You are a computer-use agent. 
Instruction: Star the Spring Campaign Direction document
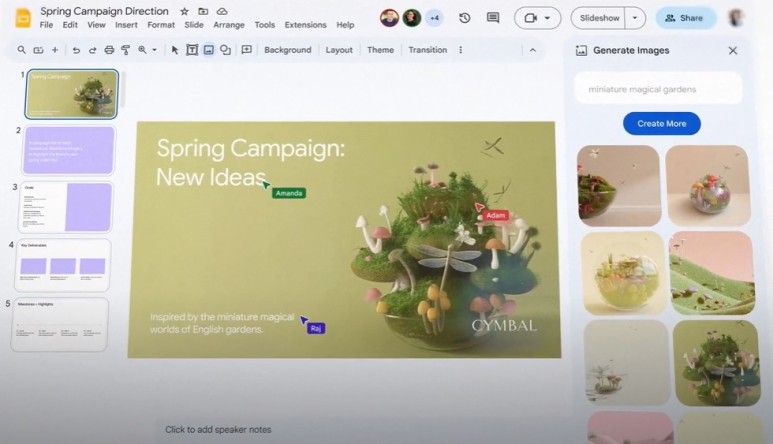pos(184,11)
